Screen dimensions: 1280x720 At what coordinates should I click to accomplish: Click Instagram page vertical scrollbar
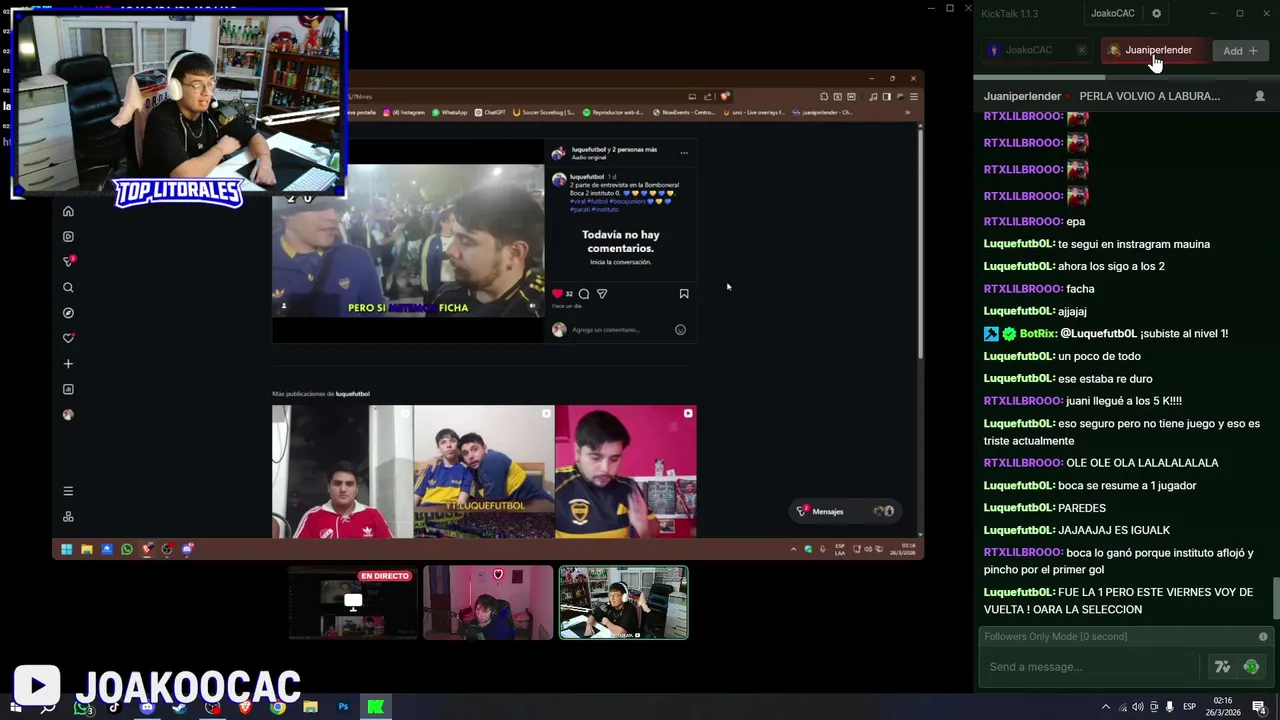click(919, 245)
